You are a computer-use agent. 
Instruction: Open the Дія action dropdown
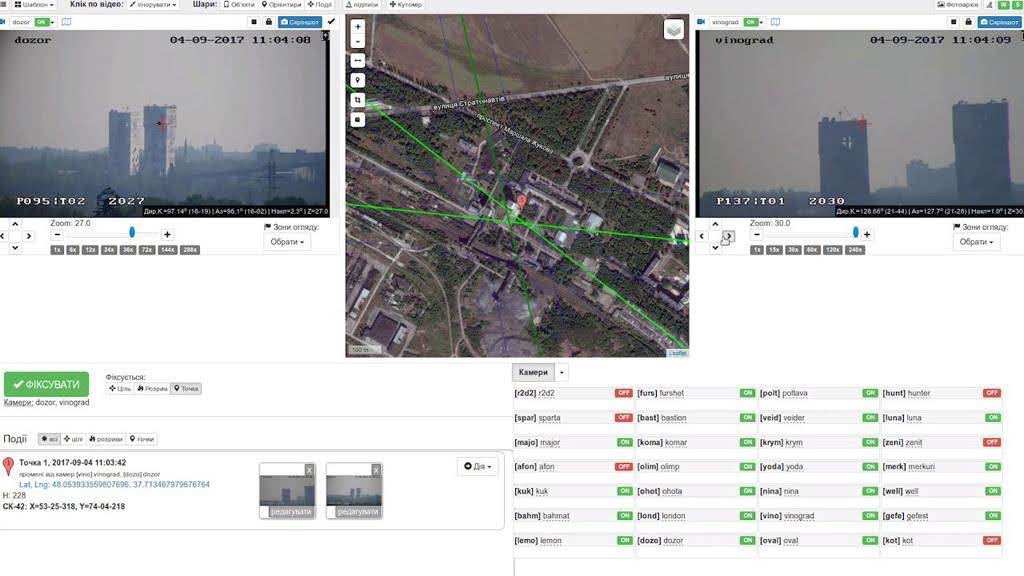click(x=477, y=466)
